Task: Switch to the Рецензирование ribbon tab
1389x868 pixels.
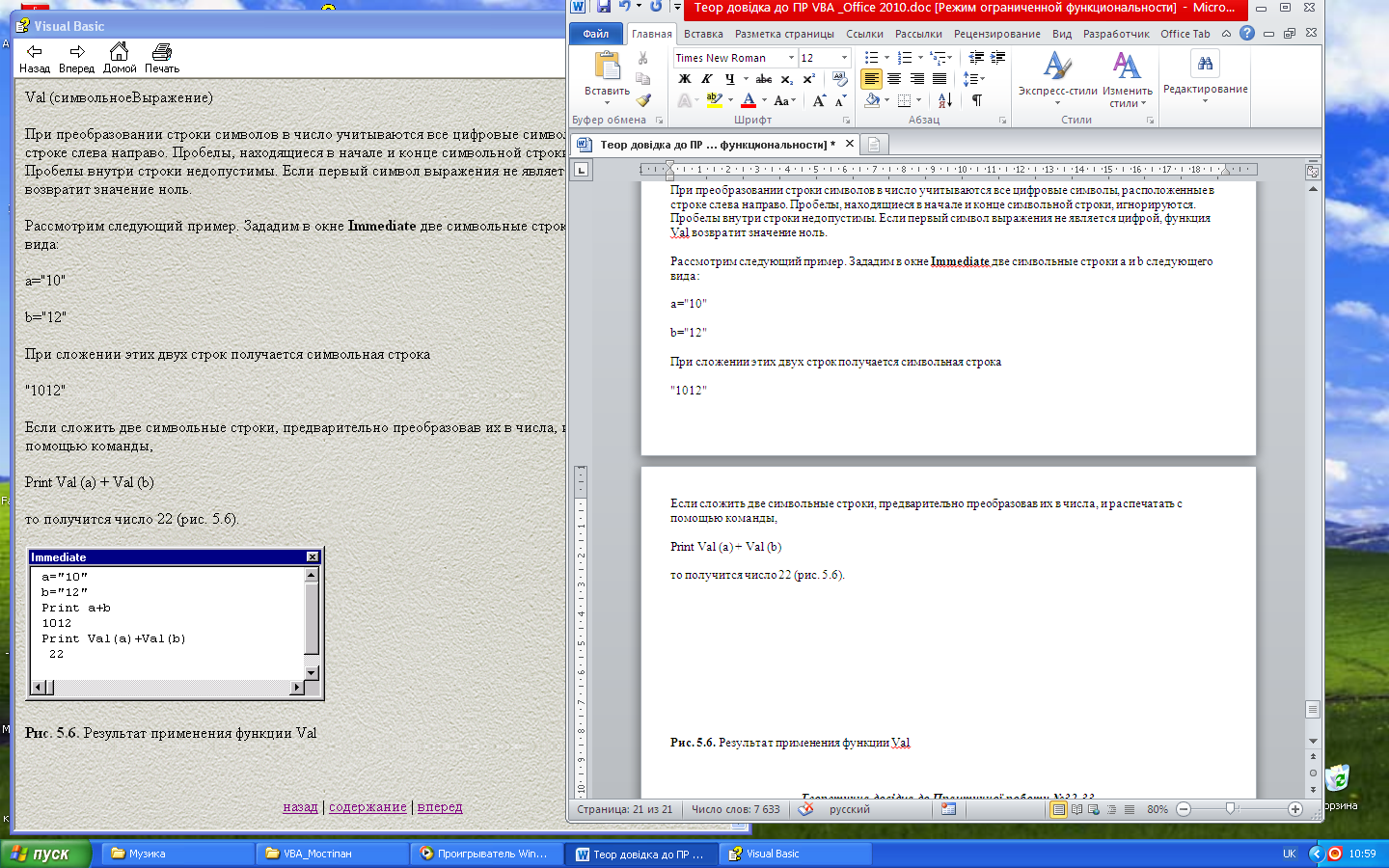Action: point(997,34)
